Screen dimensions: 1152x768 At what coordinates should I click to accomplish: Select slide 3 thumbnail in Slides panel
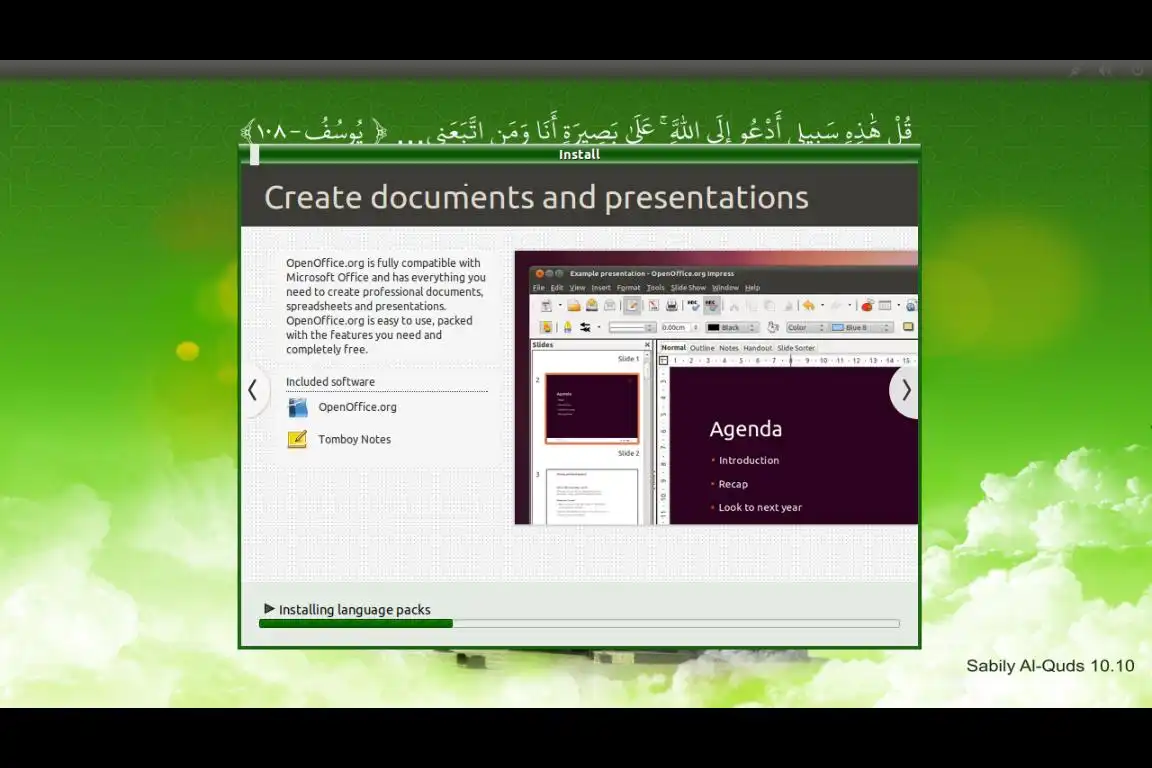(x=592, y=497)
